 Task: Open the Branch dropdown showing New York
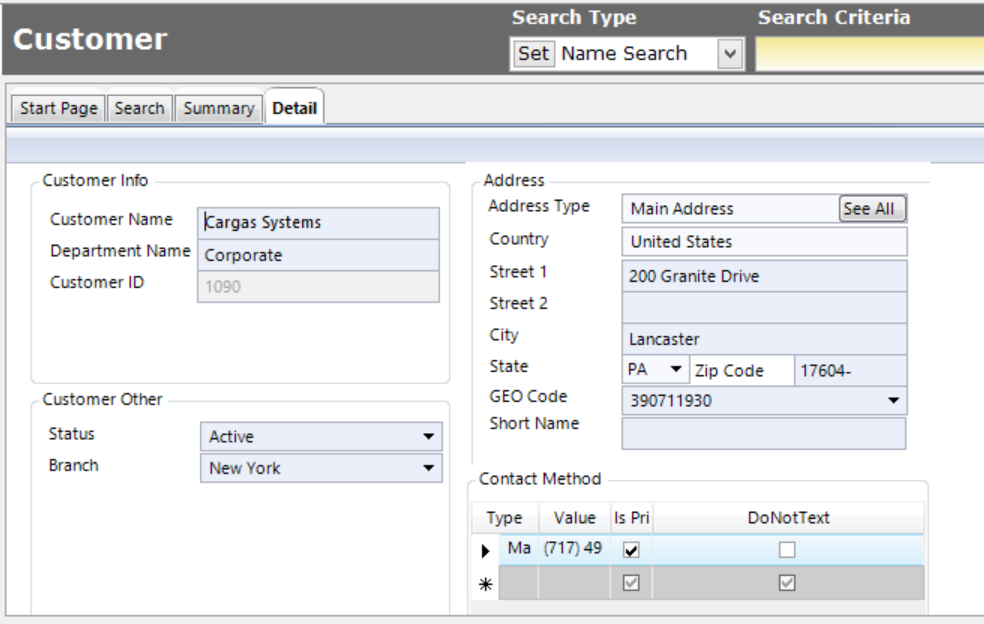pos(428,468)
